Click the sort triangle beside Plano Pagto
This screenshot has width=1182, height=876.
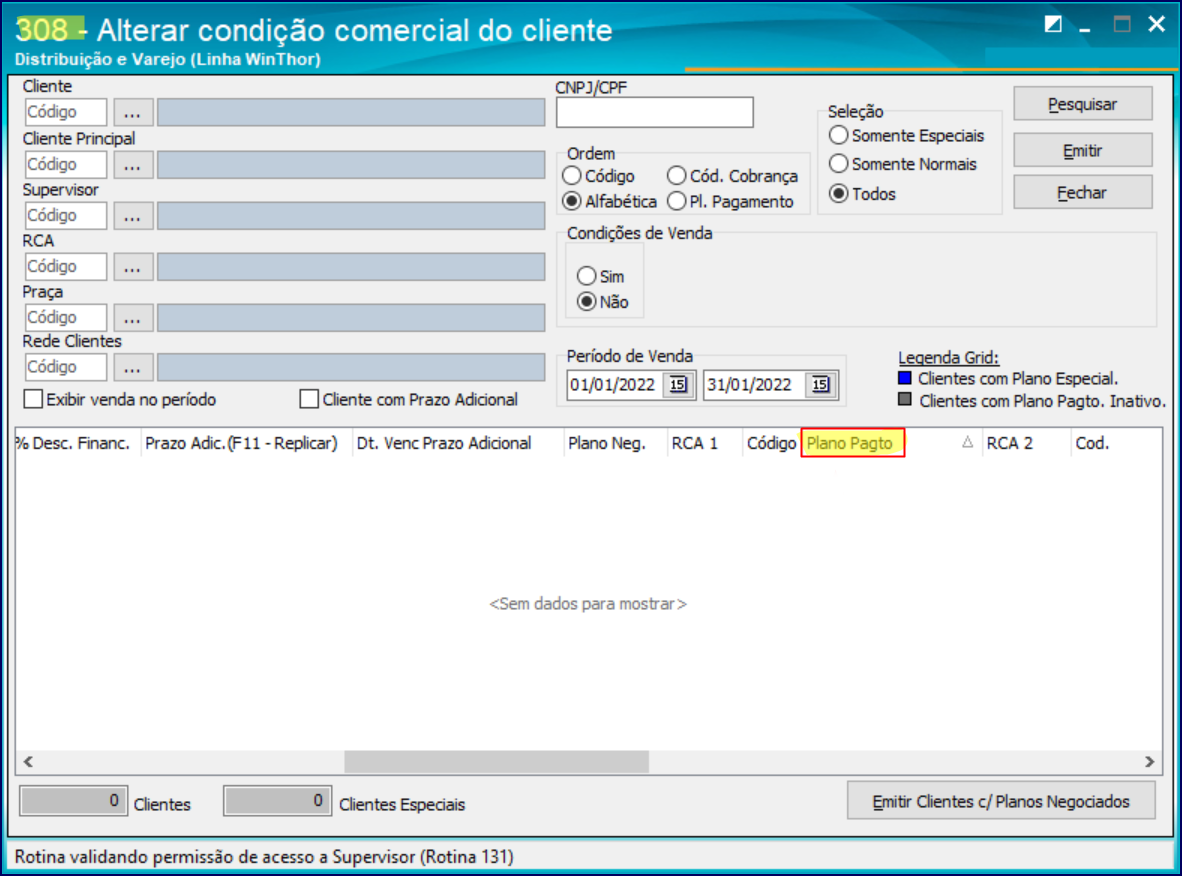[x=967, y=443]
